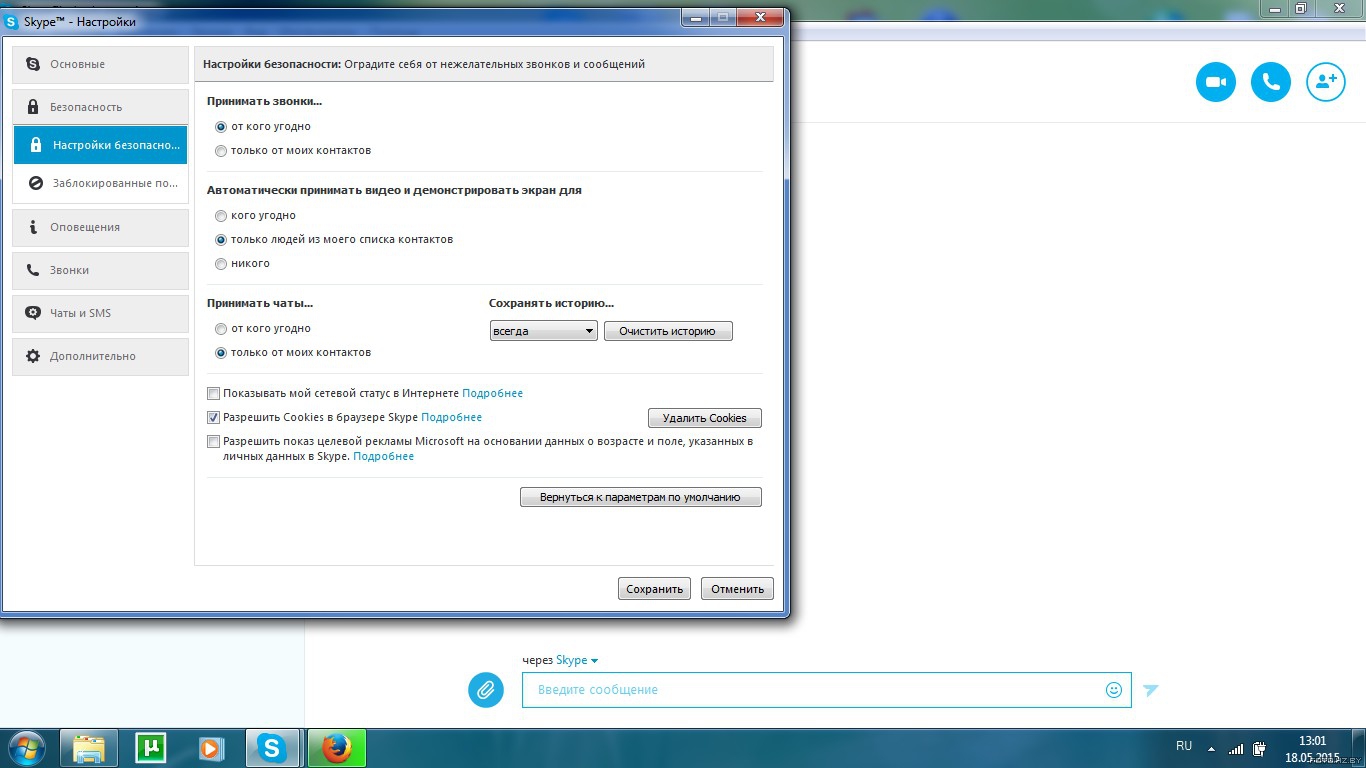Show hidden tray icons arrow
This screenshot has width=1366, height=768.
coord(1212,749)
